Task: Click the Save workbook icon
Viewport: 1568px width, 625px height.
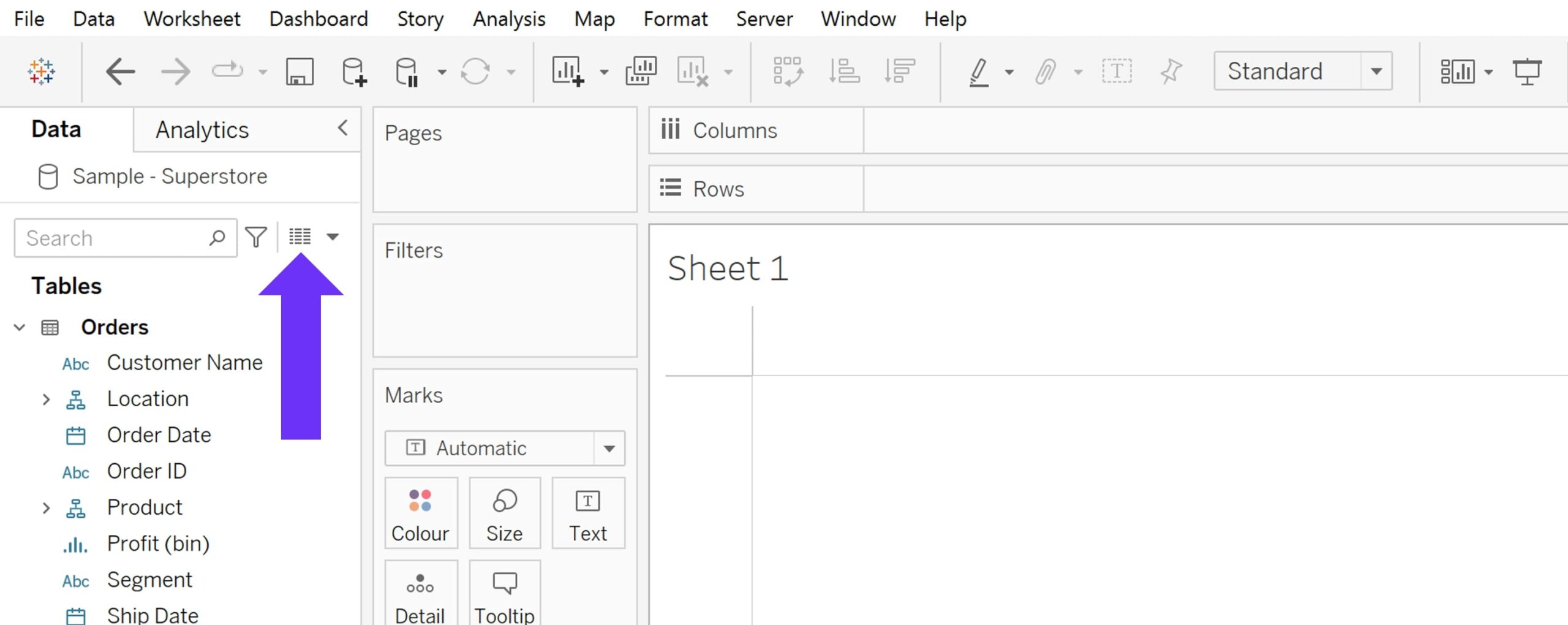Action: pos(300,72)
